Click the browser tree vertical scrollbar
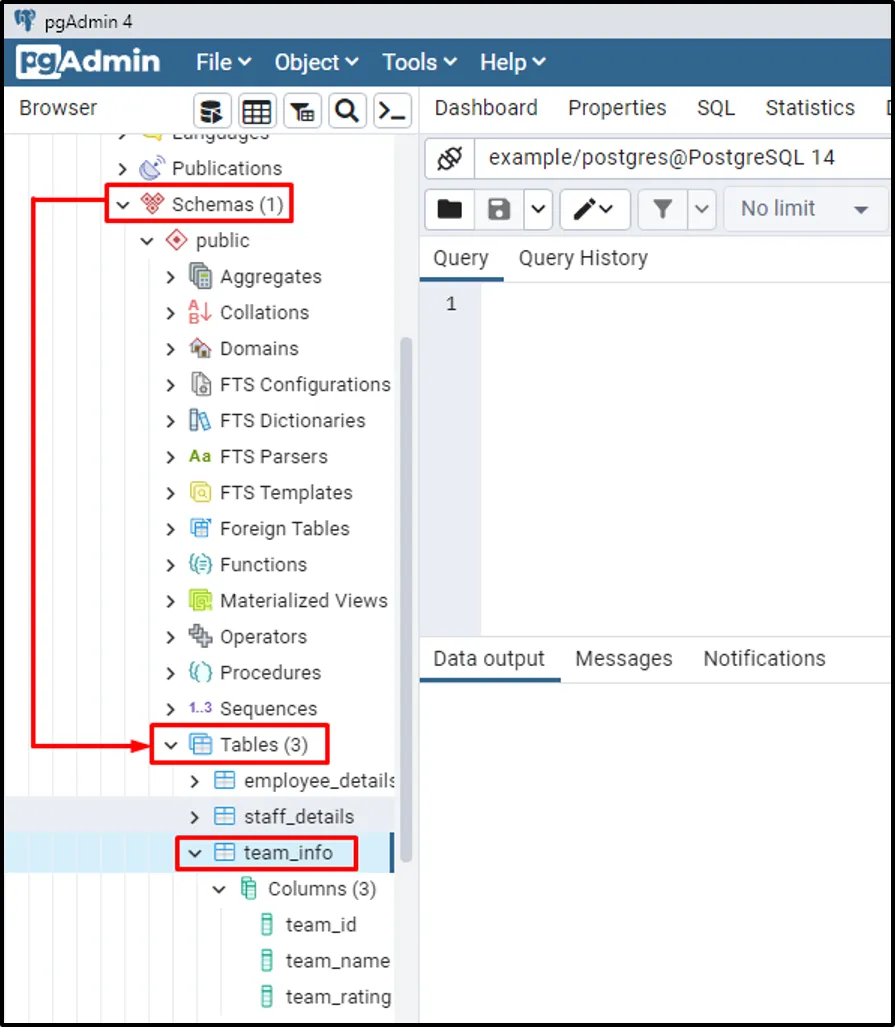896x1028 pixels. [406, 599]
